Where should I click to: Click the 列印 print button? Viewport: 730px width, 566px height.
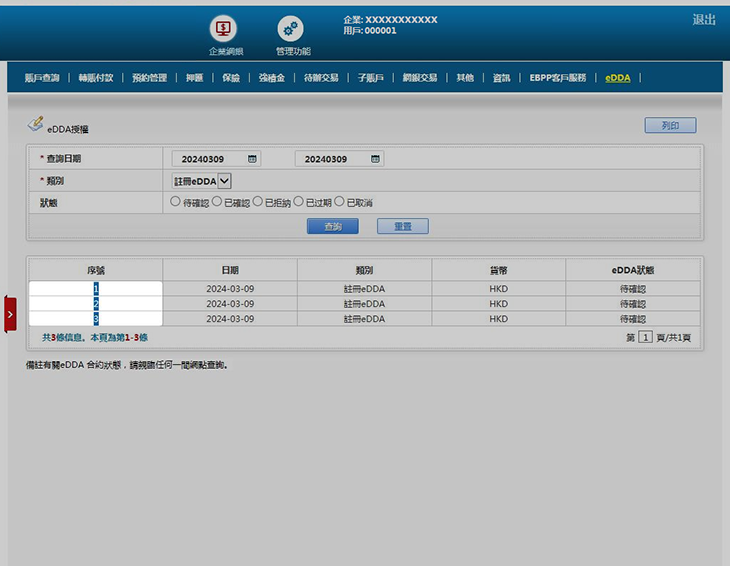tap(669, 126)
